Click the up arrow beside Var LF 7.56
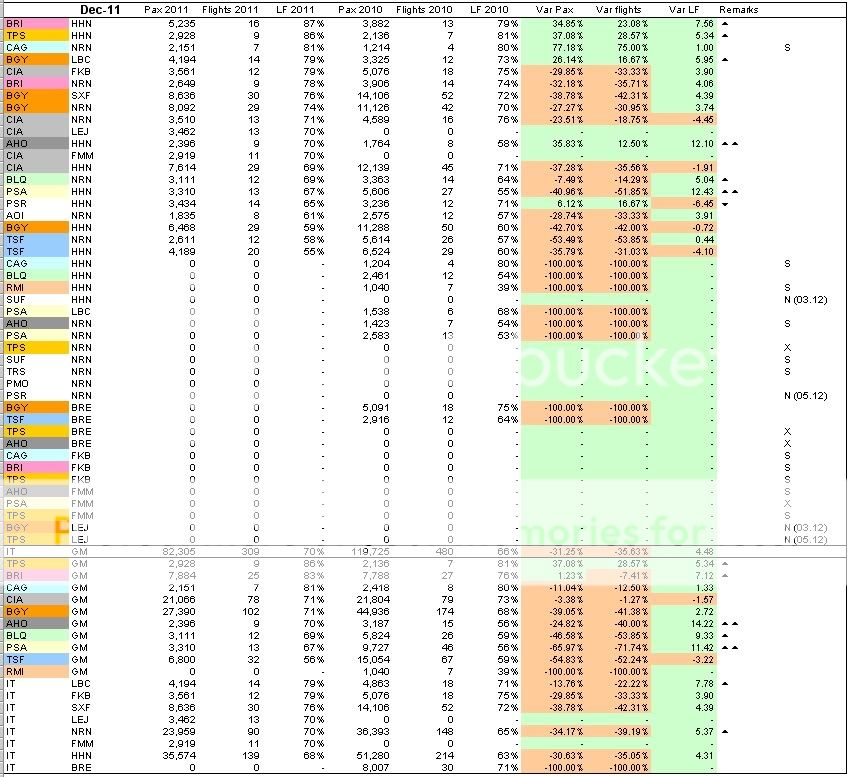Viewport: 851px width, 777px height. pyautogui.click(x=725, y=22)
